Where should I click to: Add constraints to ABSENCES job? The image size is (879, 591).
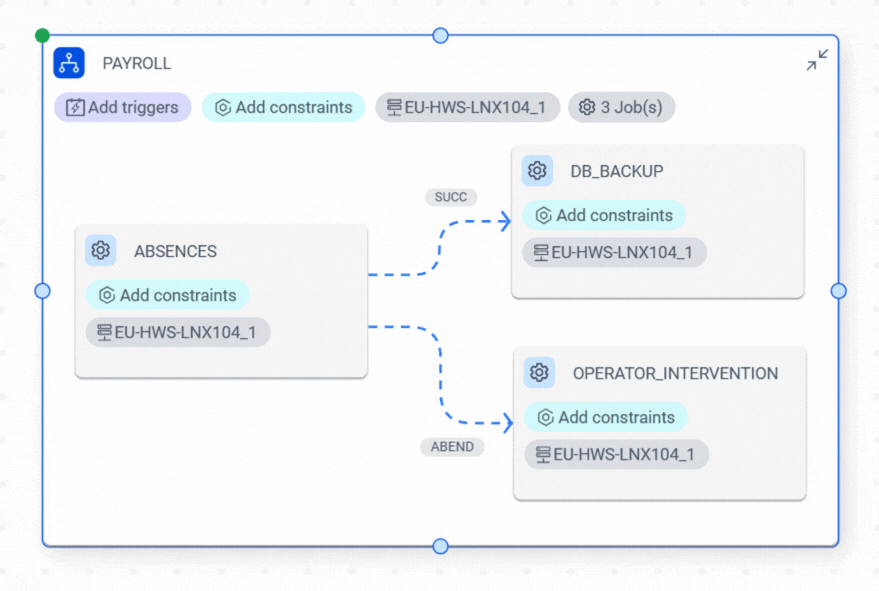coord(167,295)
